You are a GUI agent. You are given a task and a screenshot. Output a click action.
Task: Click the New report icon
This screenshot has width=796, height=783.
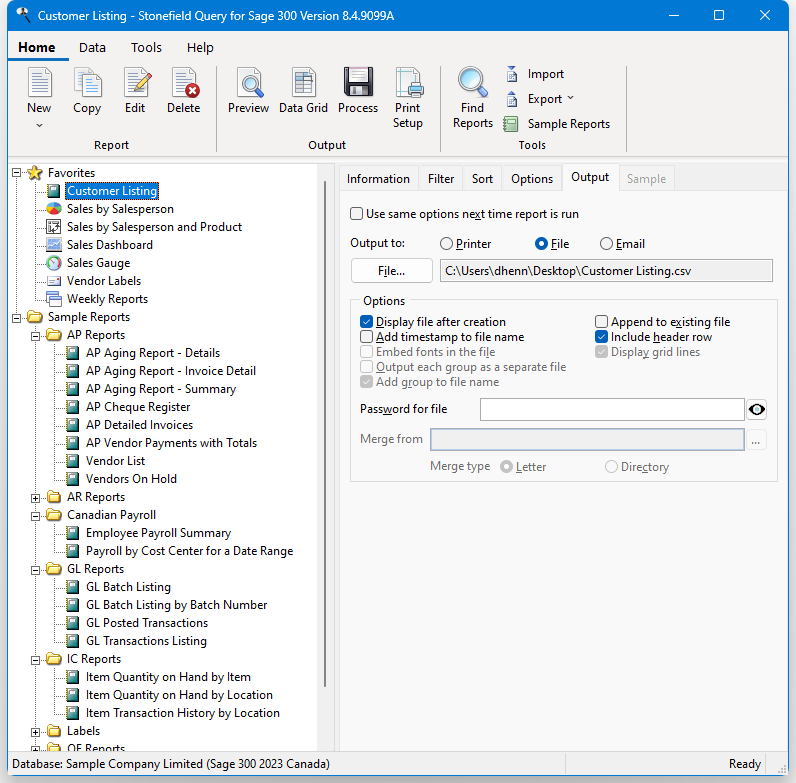[39, 83]
